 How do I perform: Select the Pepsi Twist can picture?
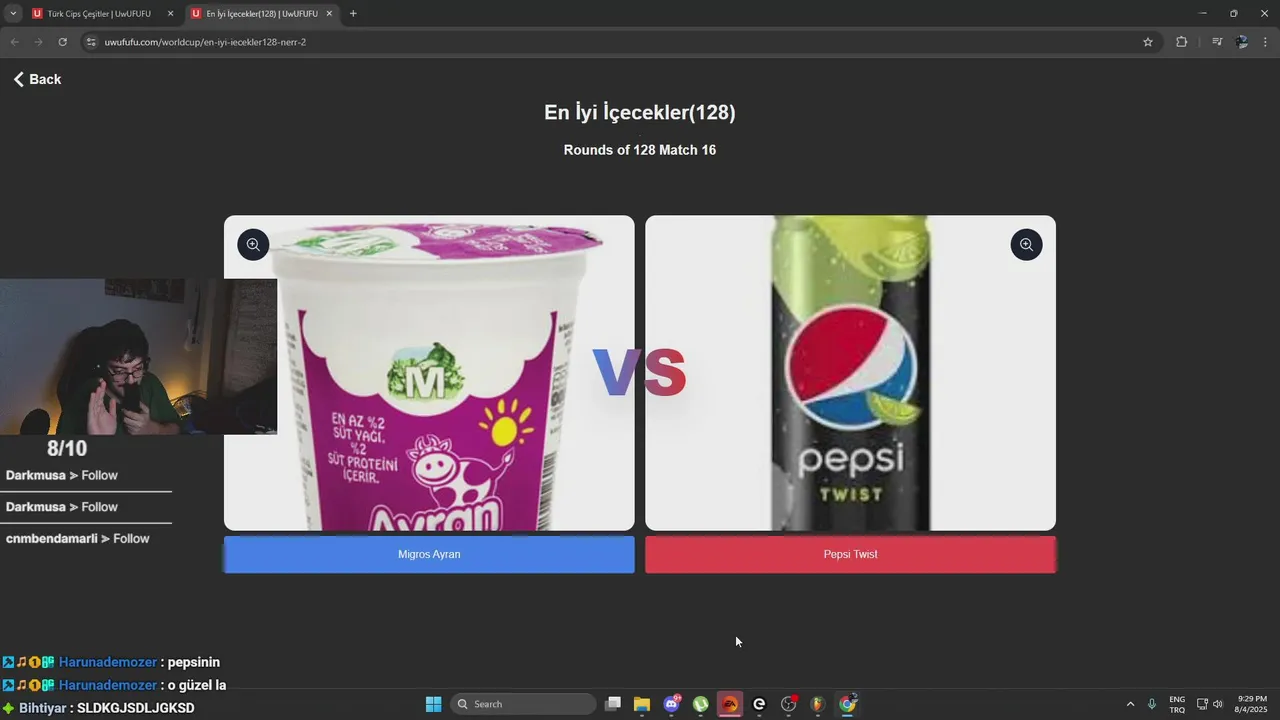pos(850,373)
